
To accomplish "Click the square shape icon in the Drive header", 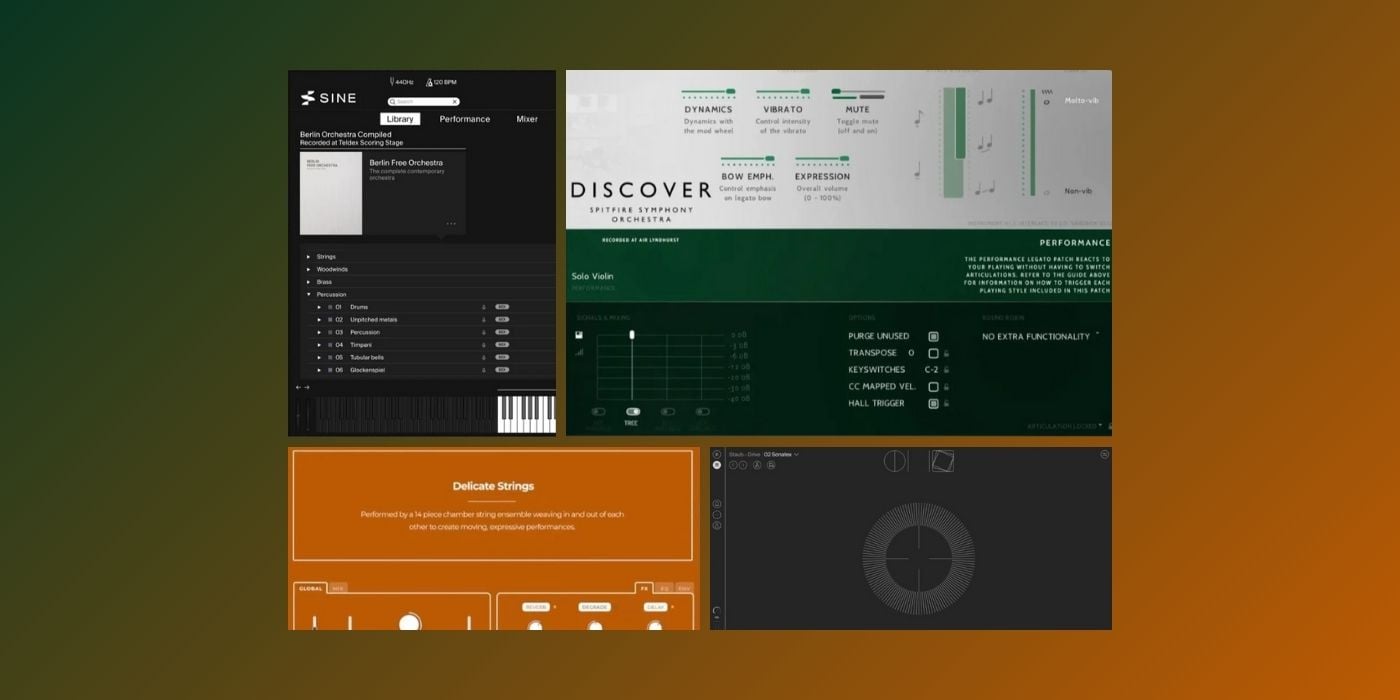I will coord(943,461).
